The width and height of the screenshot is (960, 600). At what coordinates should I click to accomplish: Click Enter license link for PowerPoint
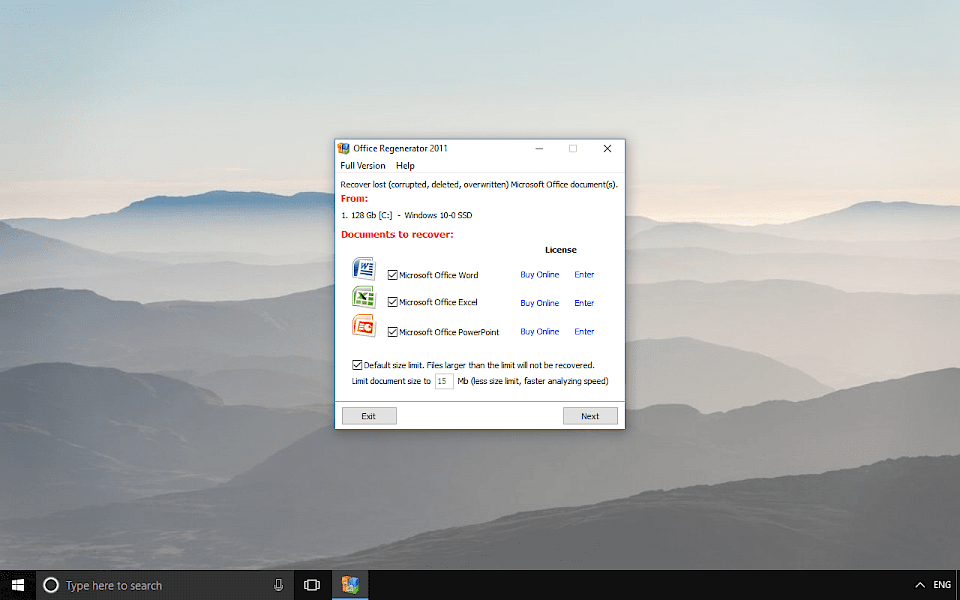pyautogui.click(x=584, y=331)
